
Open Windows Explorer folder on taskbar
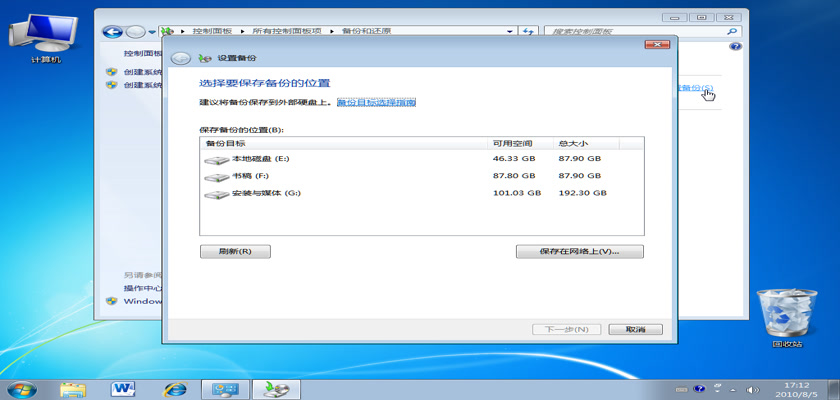pos(73,388)
